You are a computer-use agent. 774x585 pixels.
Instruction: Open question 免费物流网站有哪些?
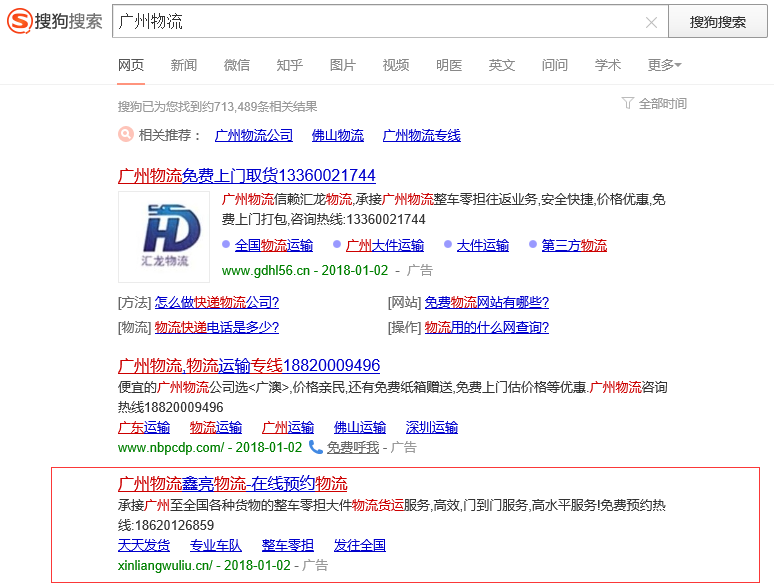(487, 302)
